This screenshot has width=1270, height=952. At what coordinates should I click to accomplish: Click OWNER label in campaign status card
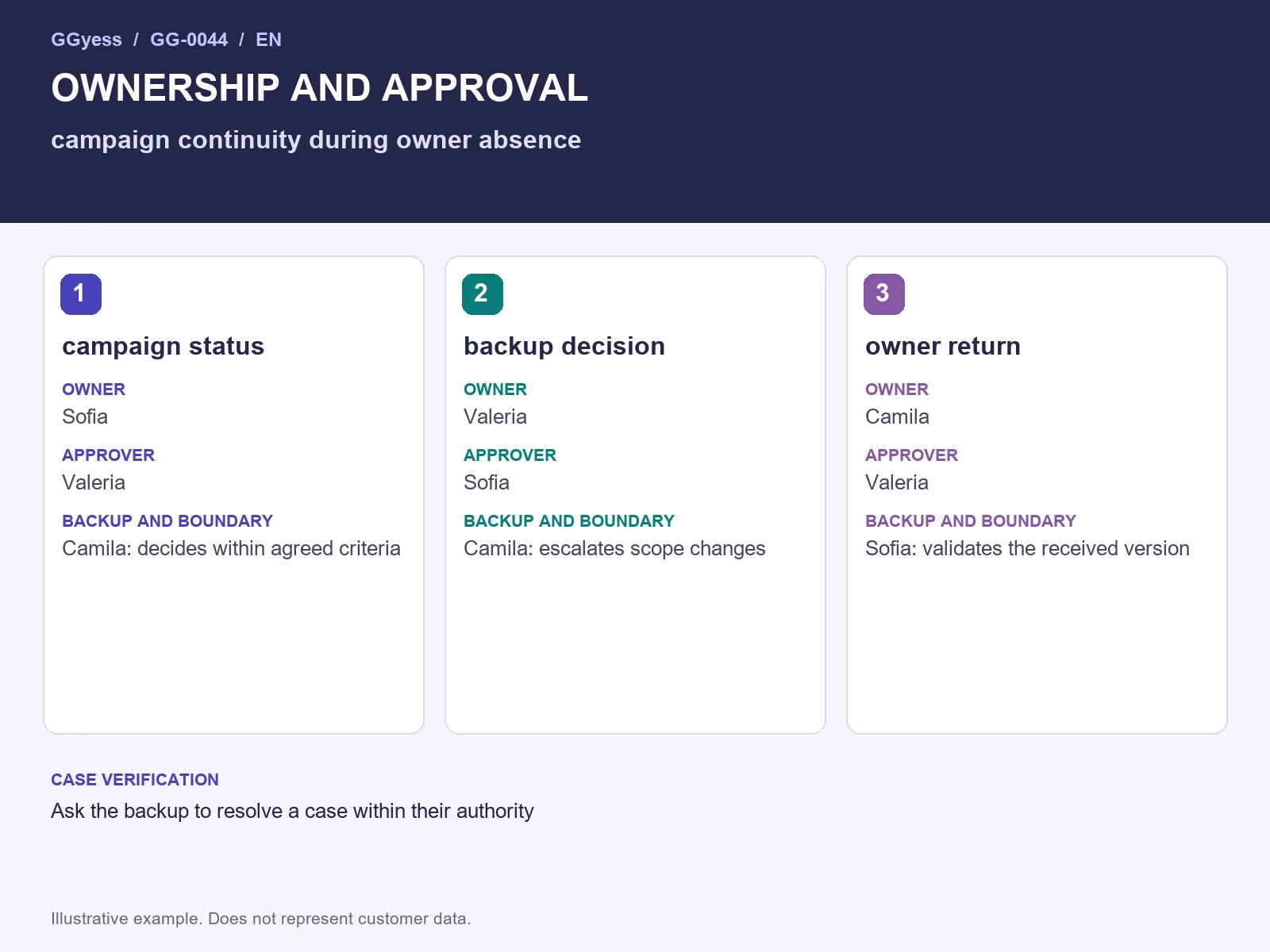pos(94,390)
